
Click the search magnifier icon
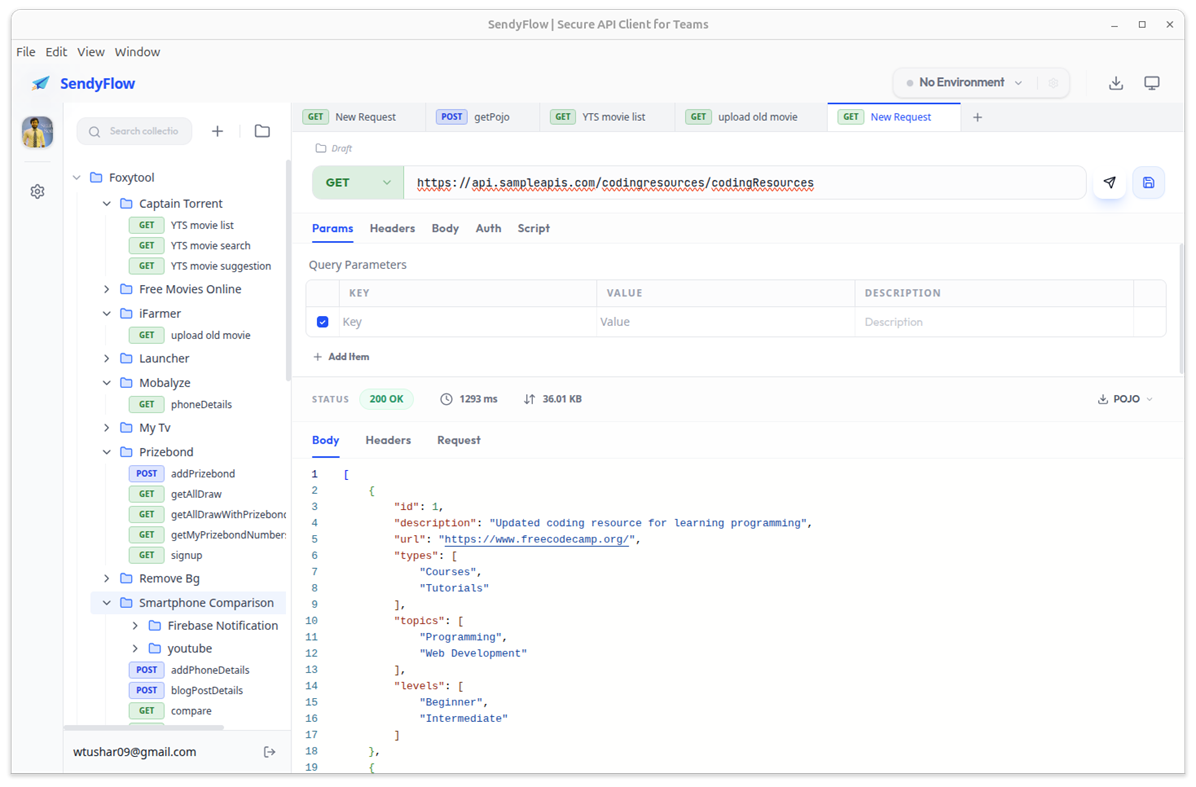95,132
